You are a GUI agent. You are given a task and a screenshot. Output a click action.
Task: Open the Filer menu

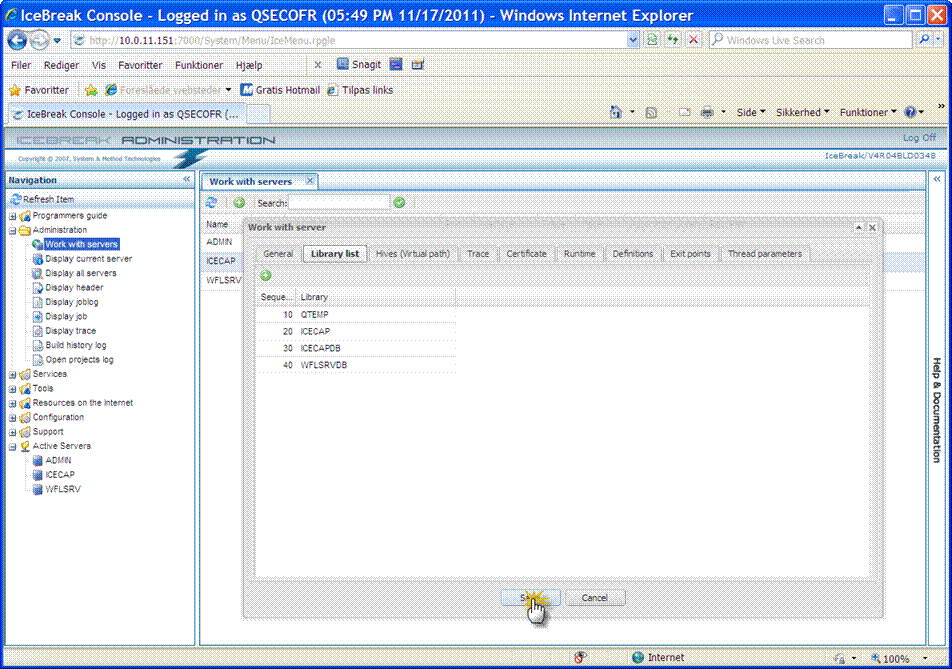(x=21, y=65)
